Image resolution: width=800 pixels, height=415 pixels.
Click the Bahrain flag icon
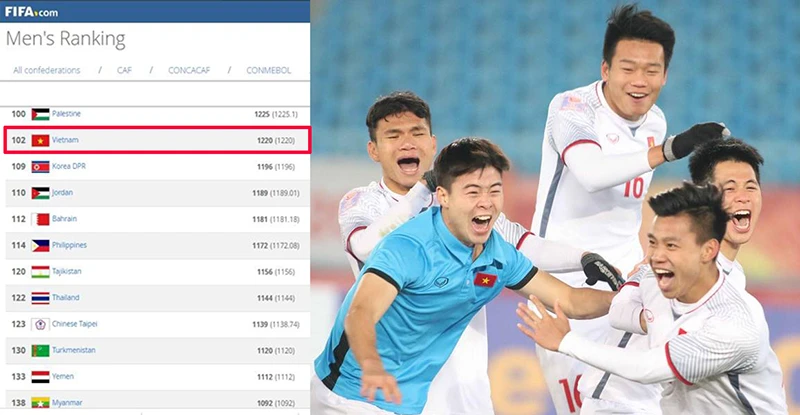click(40, 219)
